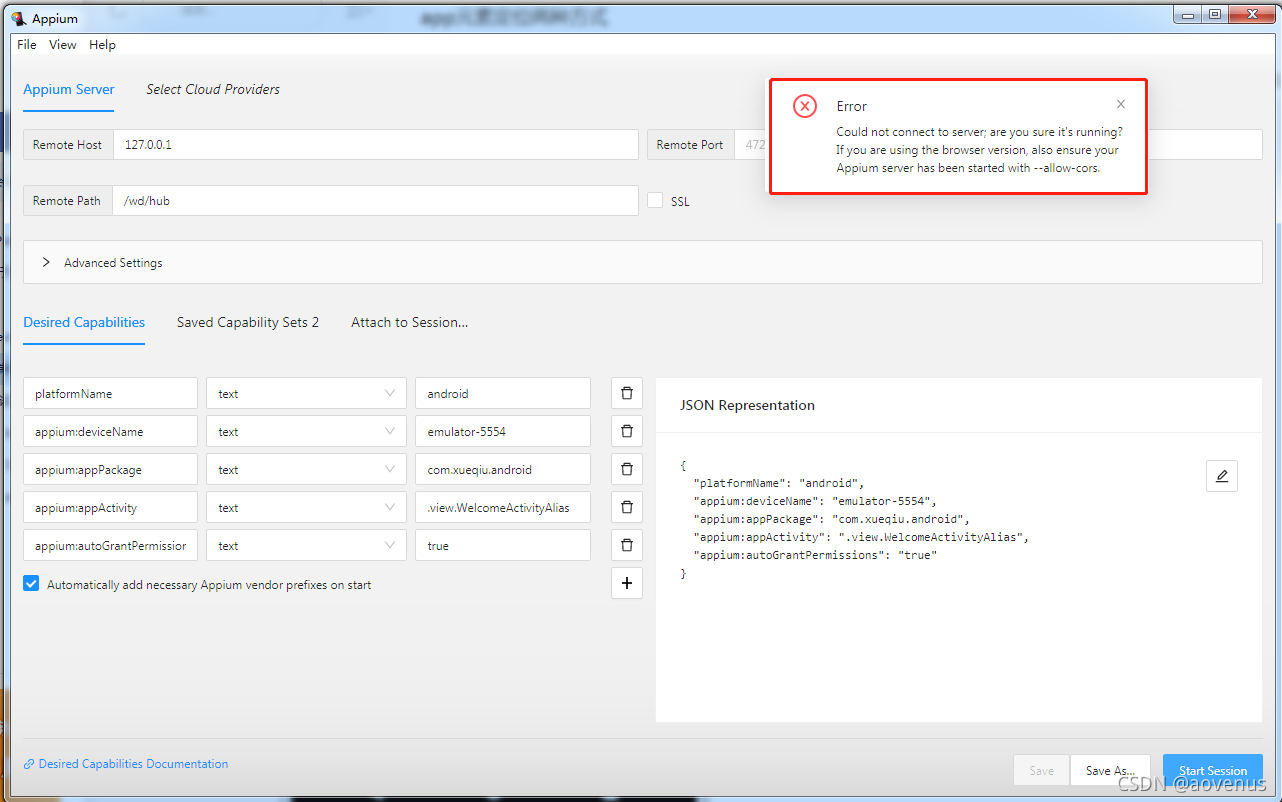Viewport: 1282px width, 802px height.
Task: Click the true value field
Action: [x=503, y=545]
